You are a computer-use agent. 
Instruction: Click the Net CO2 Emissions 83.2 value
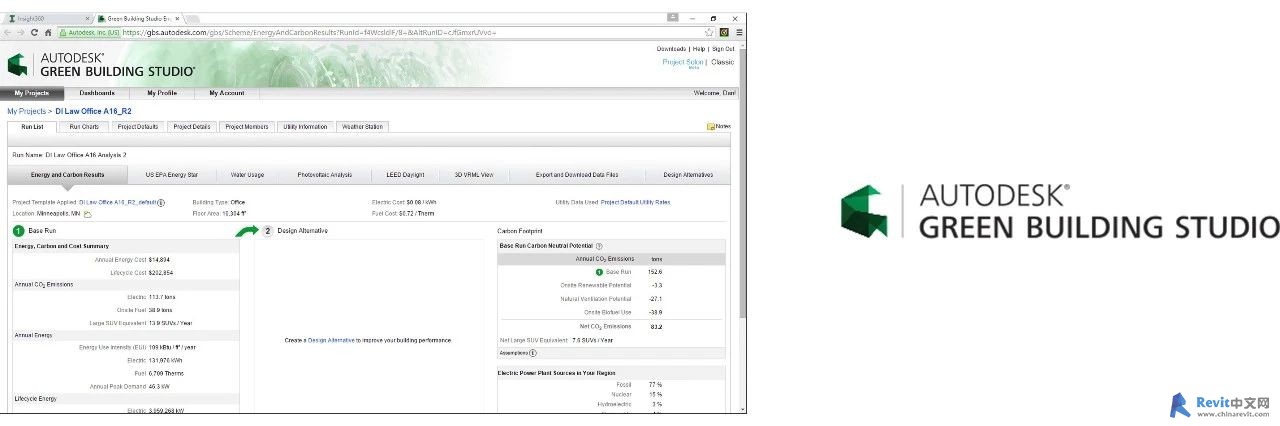click(x=656, y=327)
